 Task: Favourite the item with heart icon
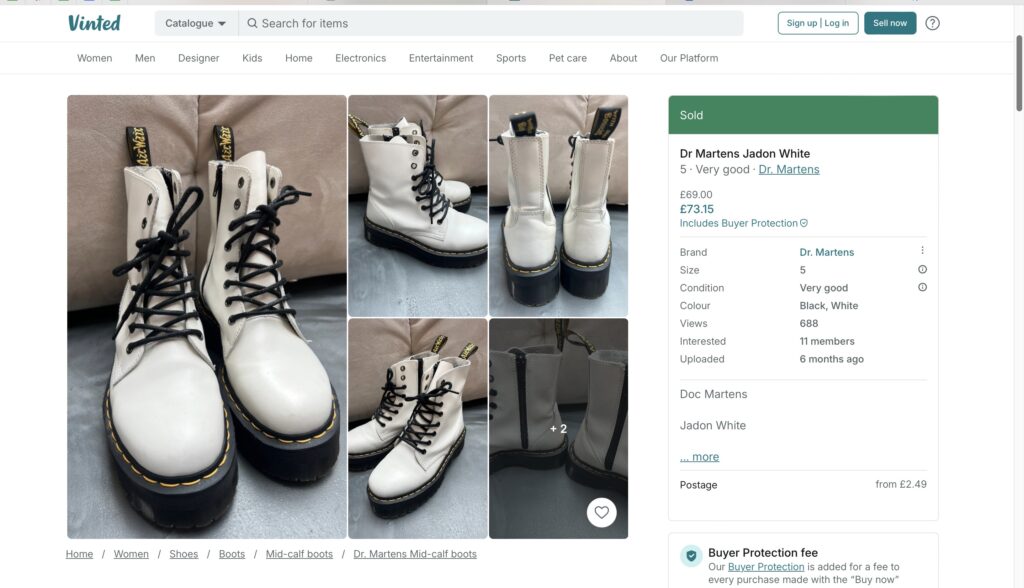tap(601, 512)
